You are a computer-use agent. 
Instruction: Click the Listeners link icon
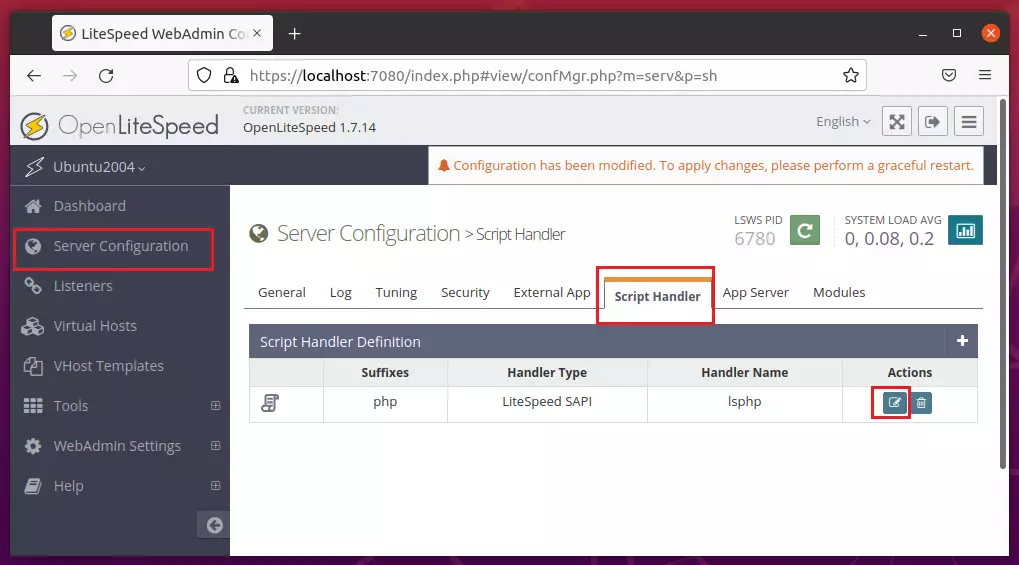32,285
